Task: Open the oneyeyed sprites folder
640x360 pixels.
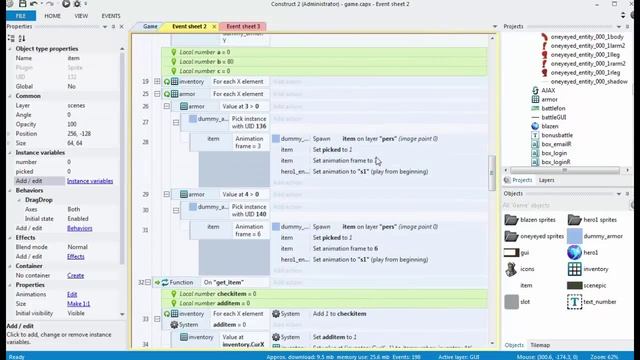Action: click(x=534, y=236)
